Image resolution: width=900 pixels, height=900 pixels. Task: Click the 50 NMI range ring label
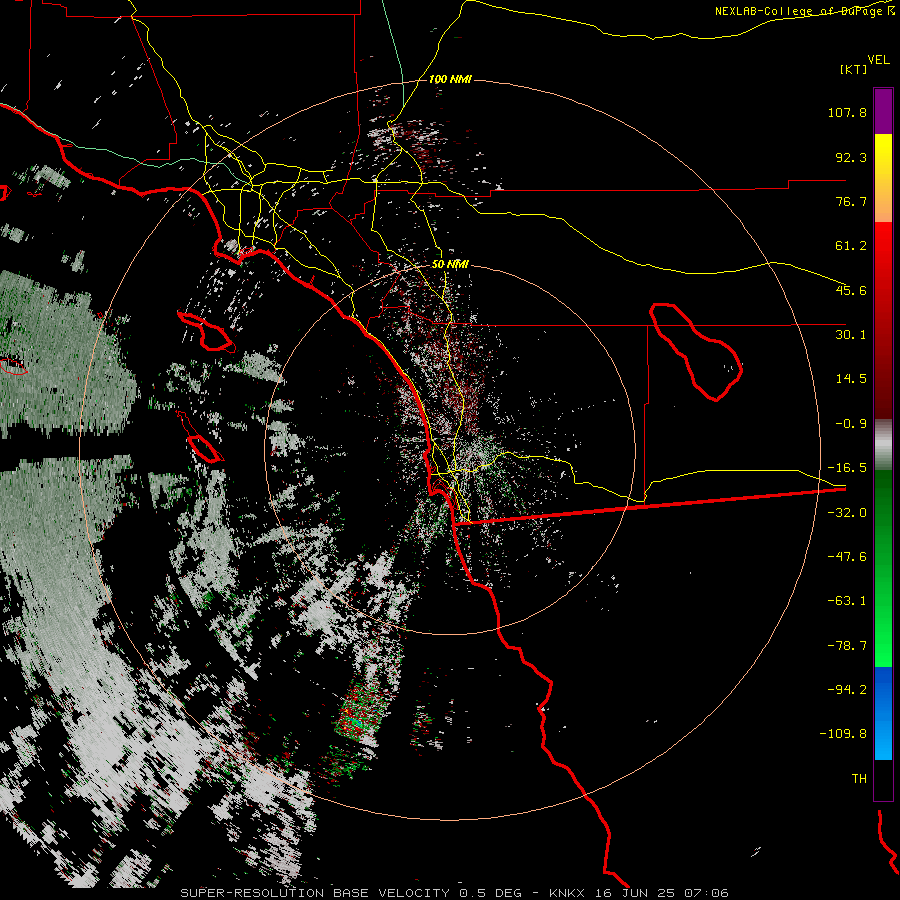click(x=450, y=265)
